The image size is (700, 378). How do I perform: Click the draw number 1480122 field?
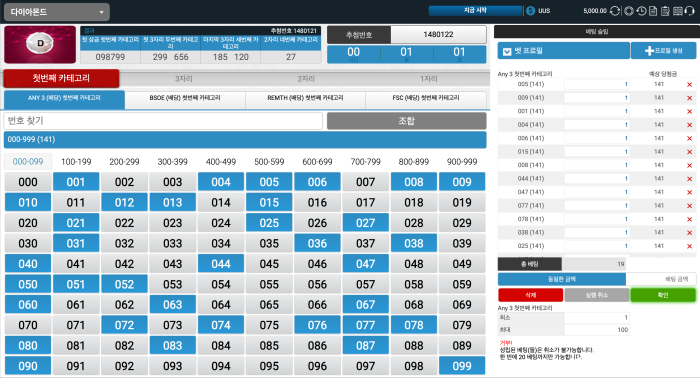point(438,34)
